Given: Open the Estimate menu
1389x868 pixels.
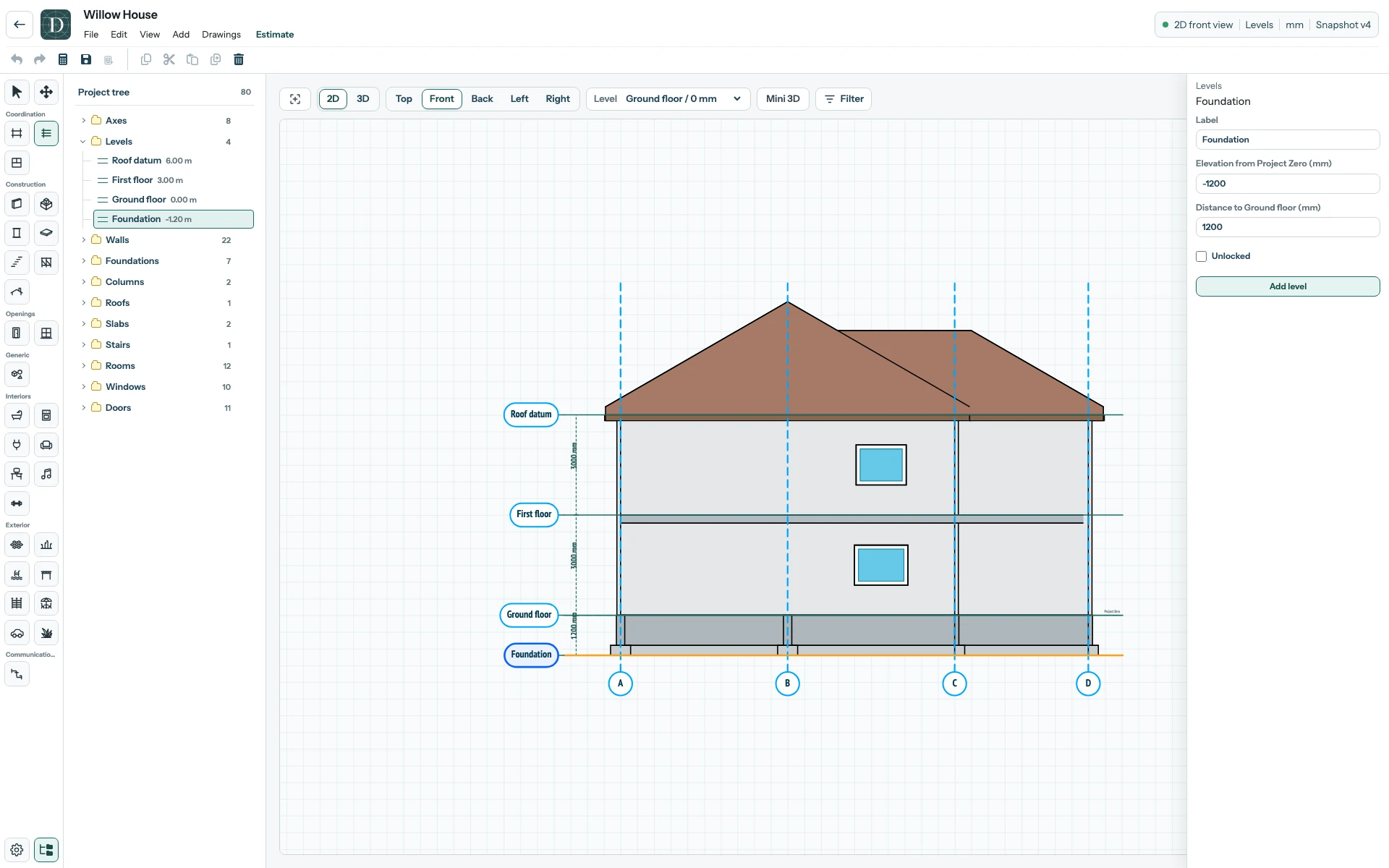Looking at the screenshot, I should (275, 35).
